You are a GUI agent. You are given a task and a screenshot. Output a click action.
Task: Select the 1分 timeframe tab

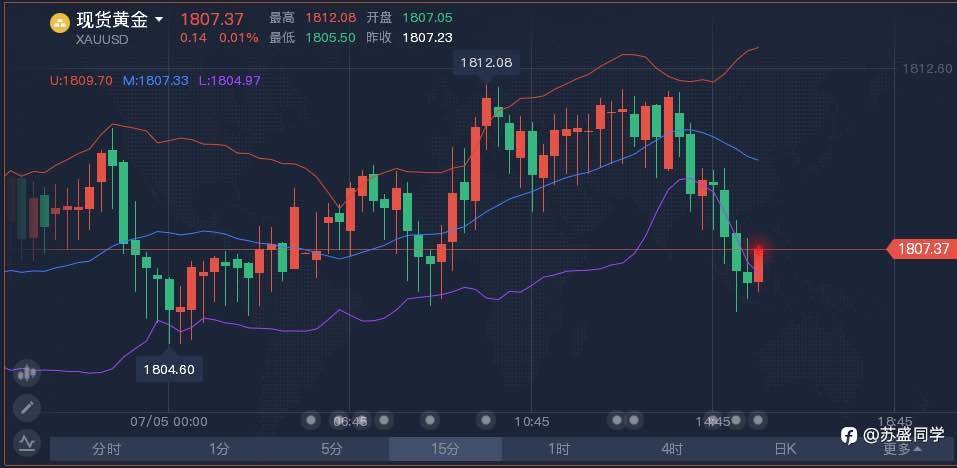coord(219,450)
